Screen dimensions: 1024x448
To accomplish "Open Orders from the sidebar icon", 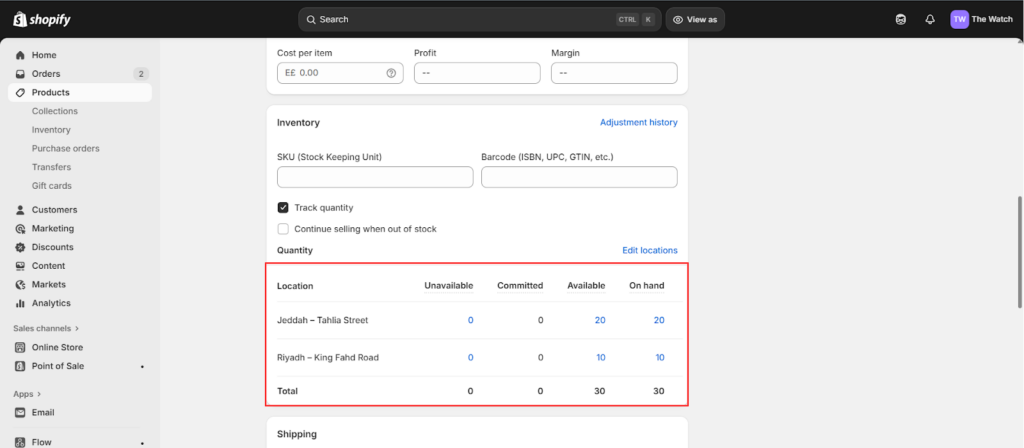I will [x=20, y=74].
